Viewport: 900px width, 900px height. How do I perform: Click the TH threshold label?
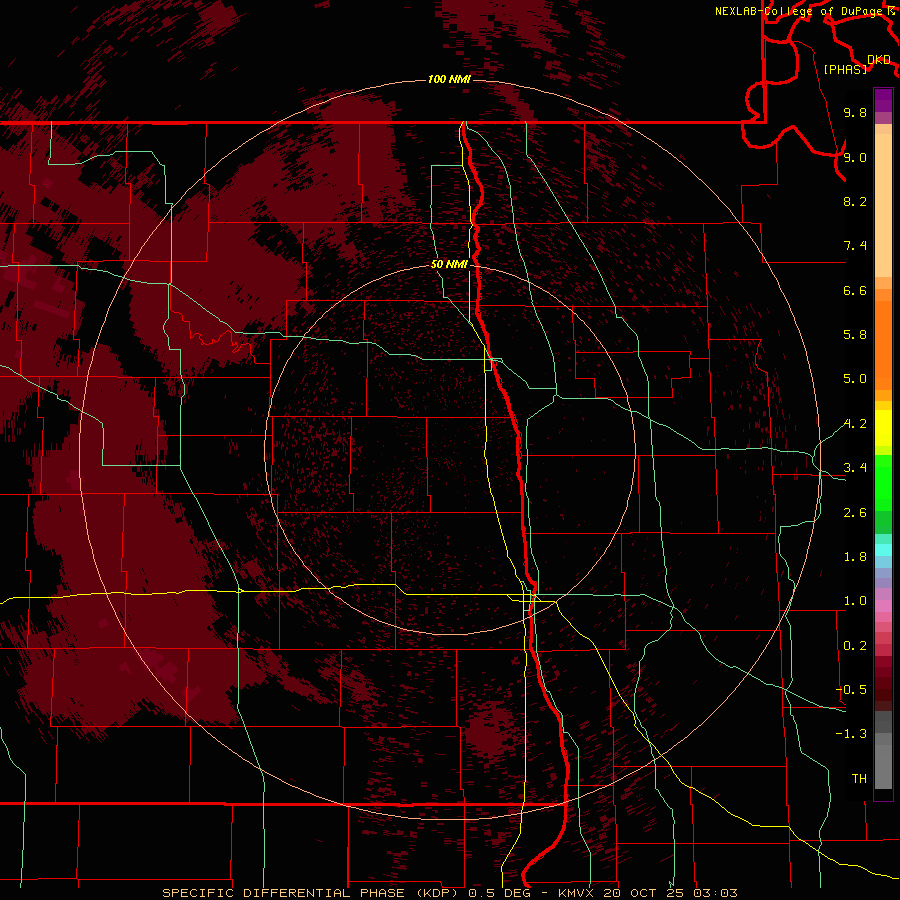pyautogui.click(x=859, y=779)
